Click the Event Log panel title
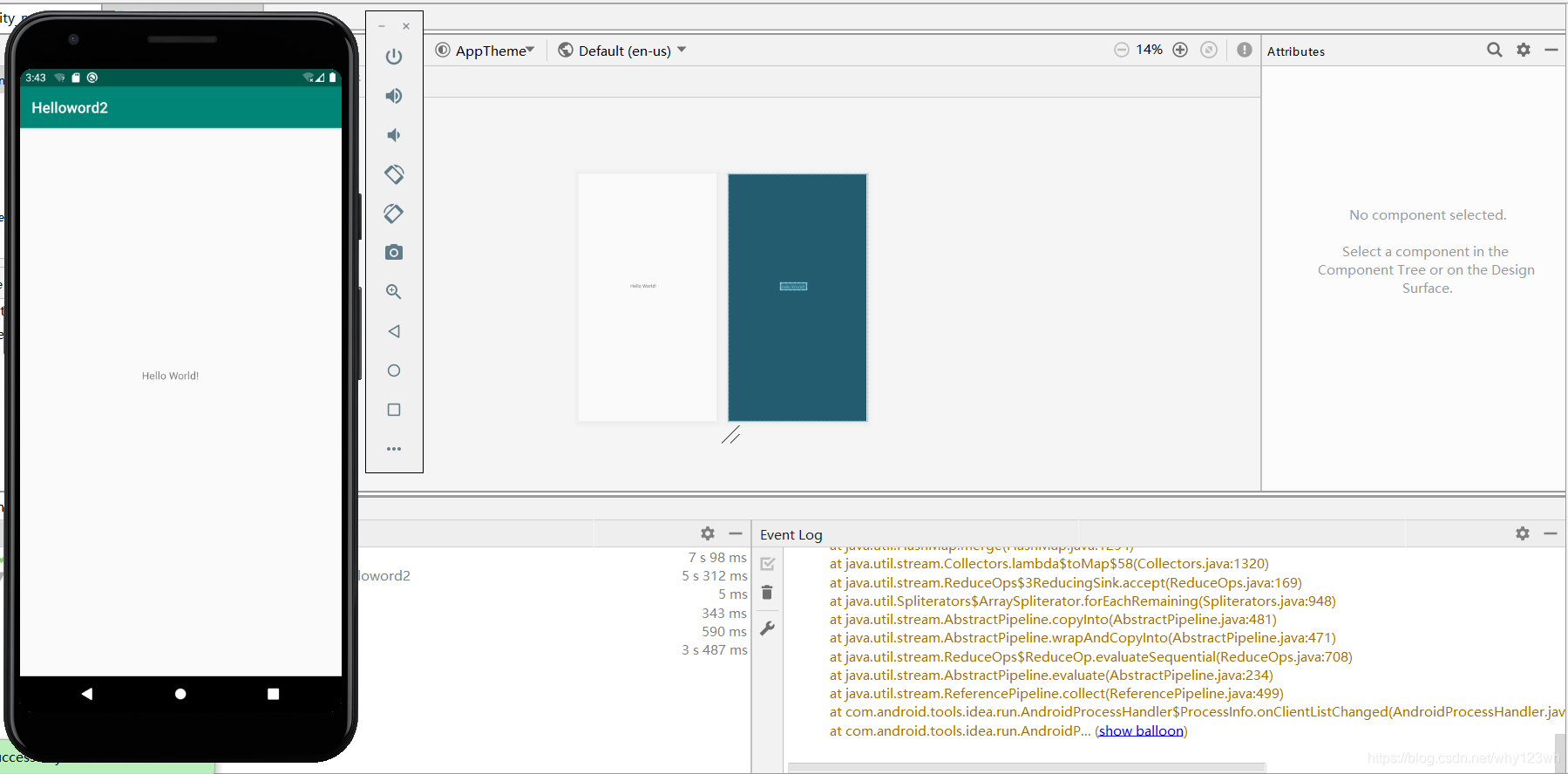Screen dimensions: 1568x774 point(791,534)
